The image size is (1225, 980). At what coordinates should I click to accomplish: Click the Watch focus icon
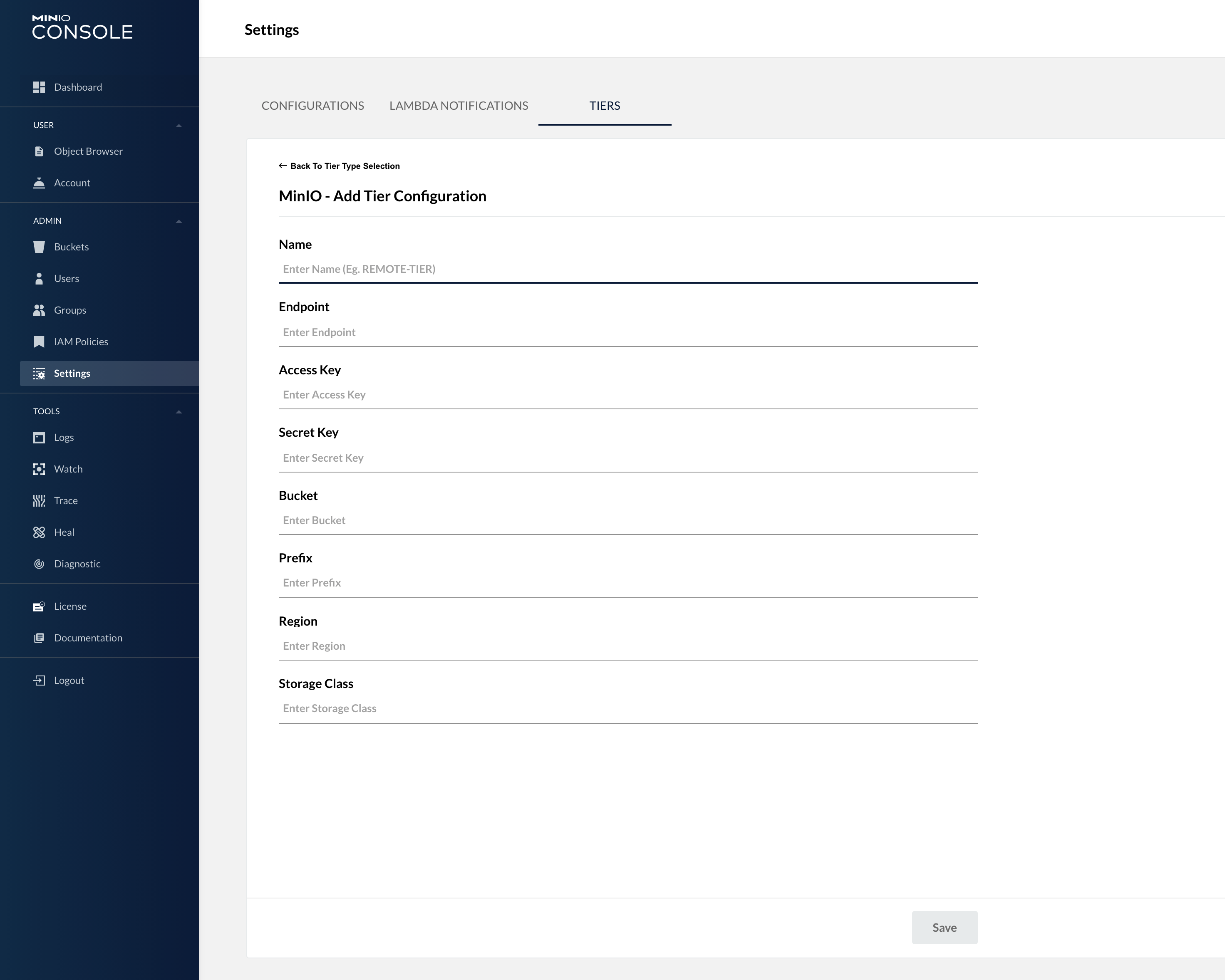[x=39, y=469]
